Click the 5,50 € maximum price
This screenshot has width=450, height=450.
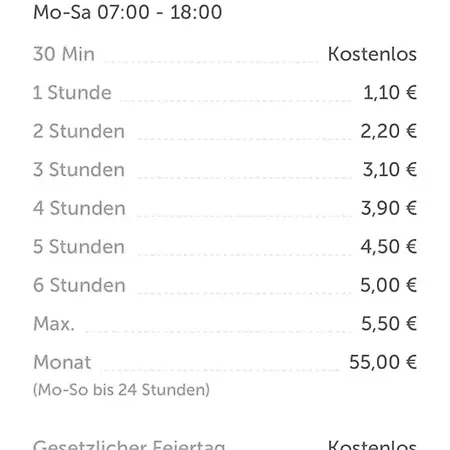point(389,324)
